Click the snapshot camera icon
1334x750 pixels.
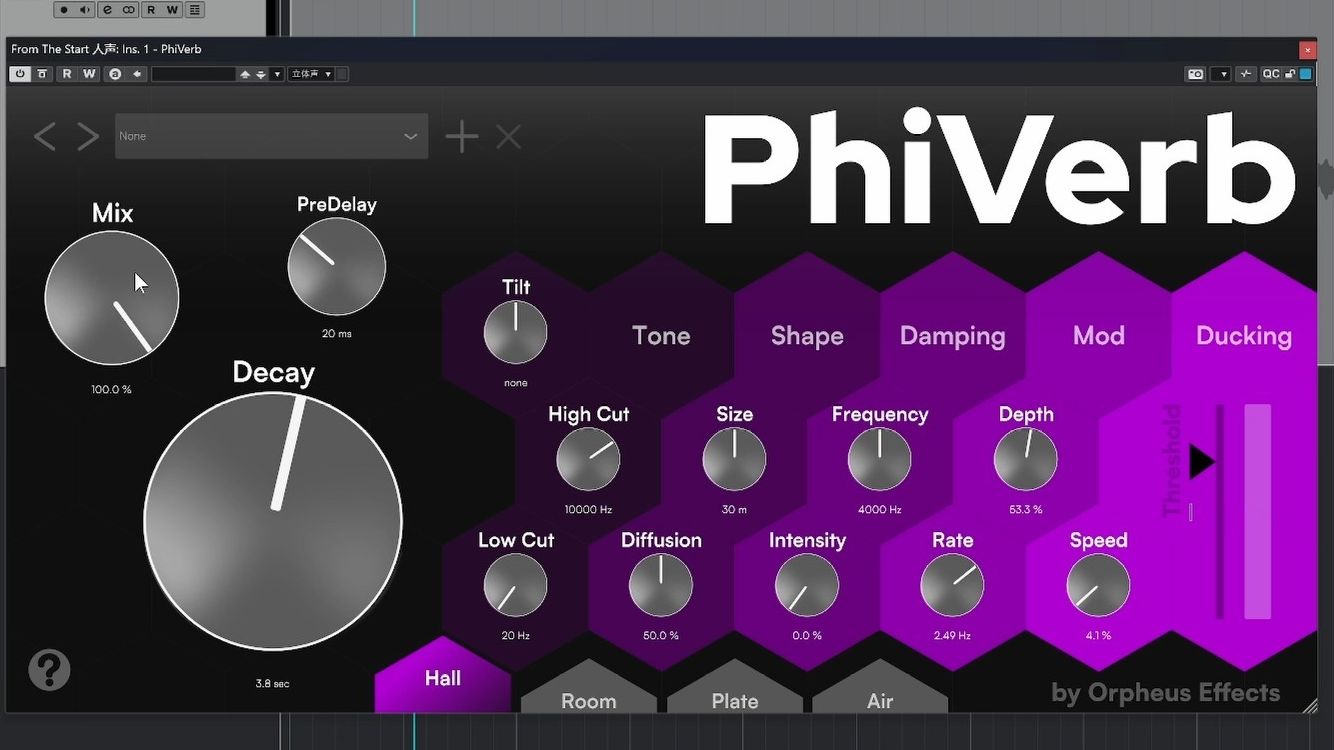(x=1195, y=74)
